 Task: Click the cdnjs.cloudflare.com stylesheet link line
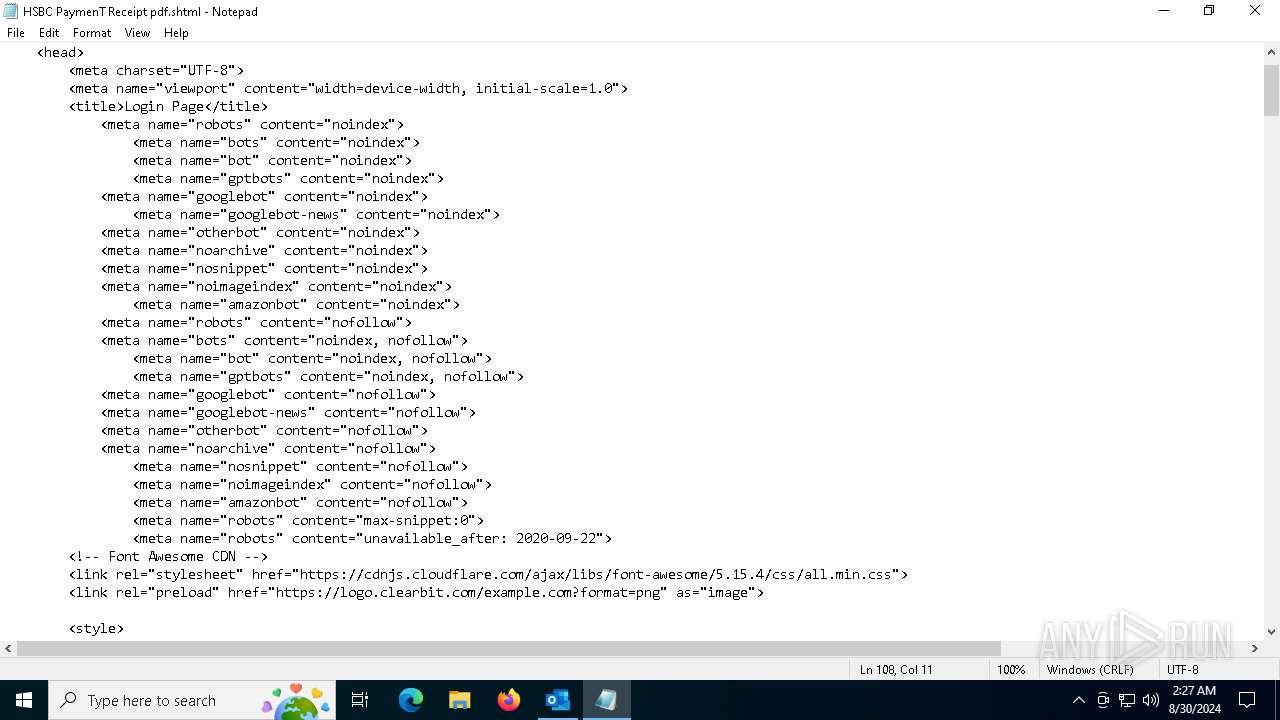tap(489, 575)
